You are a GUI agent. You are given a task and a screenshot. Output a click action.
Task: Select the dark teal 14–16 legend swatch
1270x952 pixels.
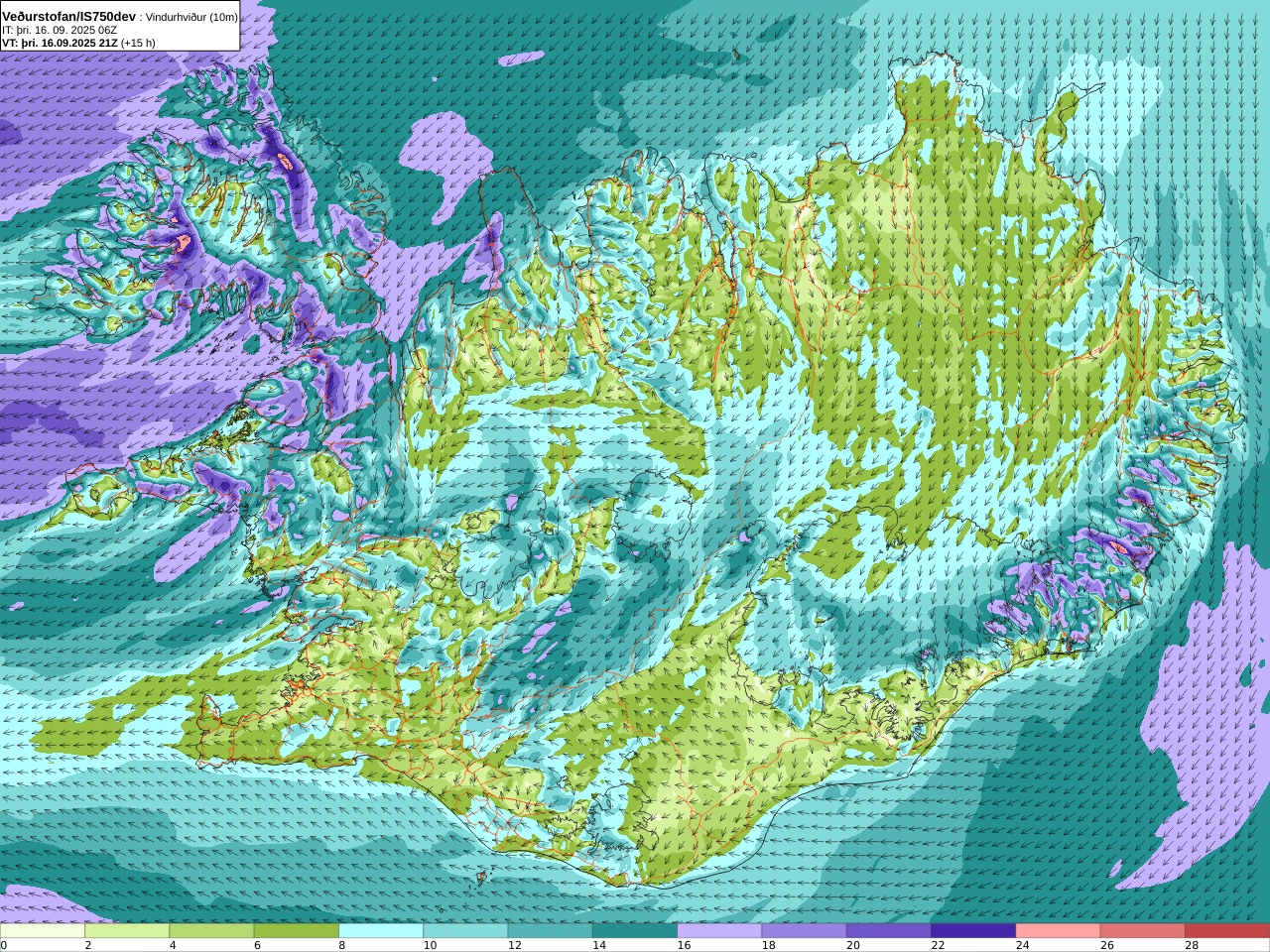click(x=635, y=931)
